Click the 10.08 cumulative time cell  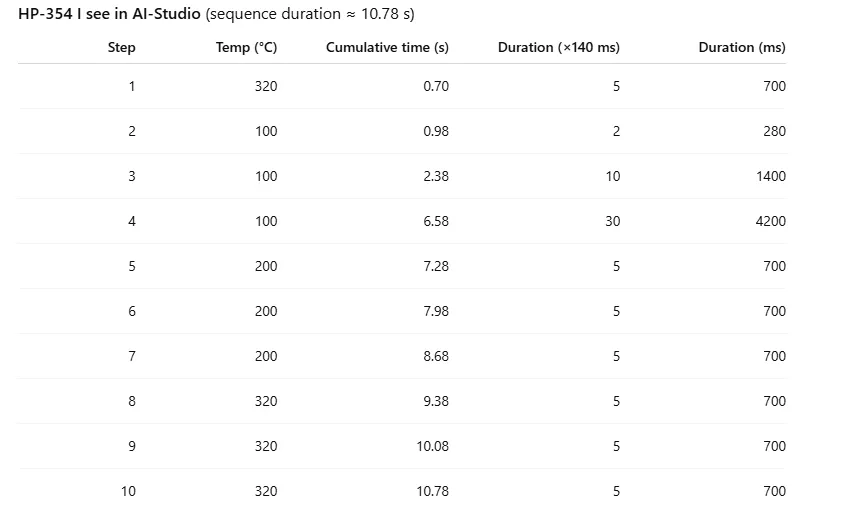(433, 446)
